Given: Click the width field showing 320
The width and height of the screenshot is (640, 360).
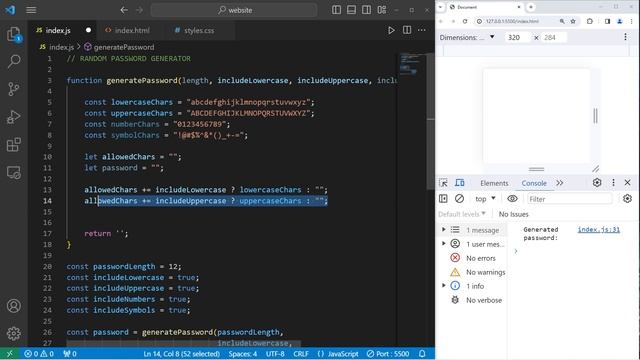Looking at the screenshot, I should tap(517, 37).
